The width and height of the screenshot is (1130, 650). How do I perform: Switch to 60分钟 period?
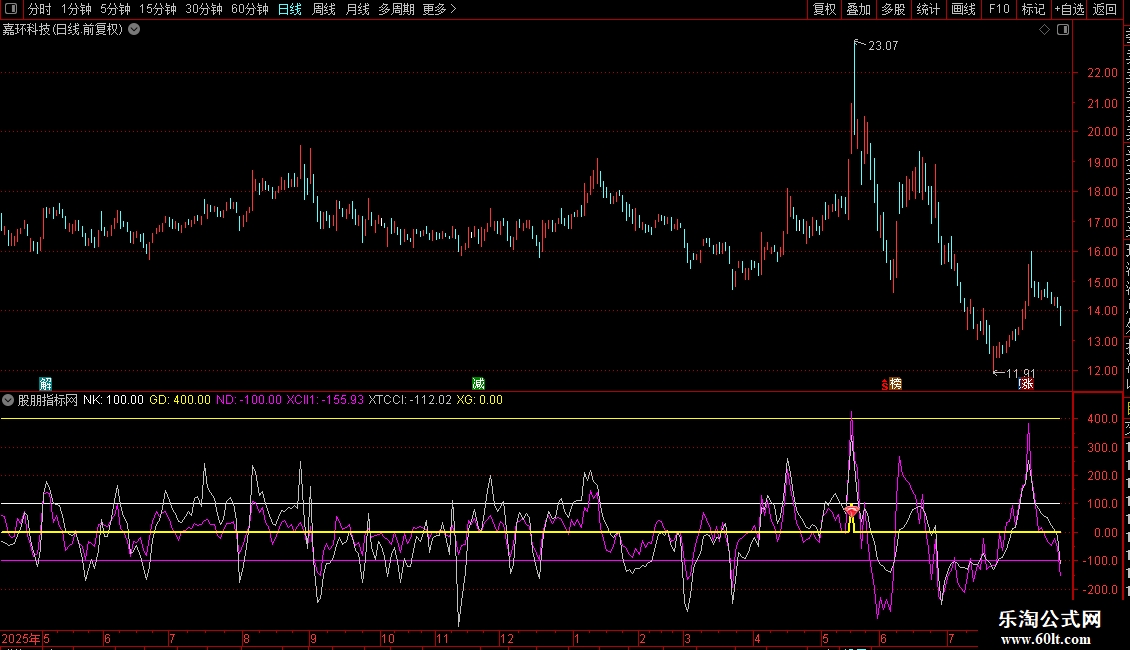tap(249, 9)
